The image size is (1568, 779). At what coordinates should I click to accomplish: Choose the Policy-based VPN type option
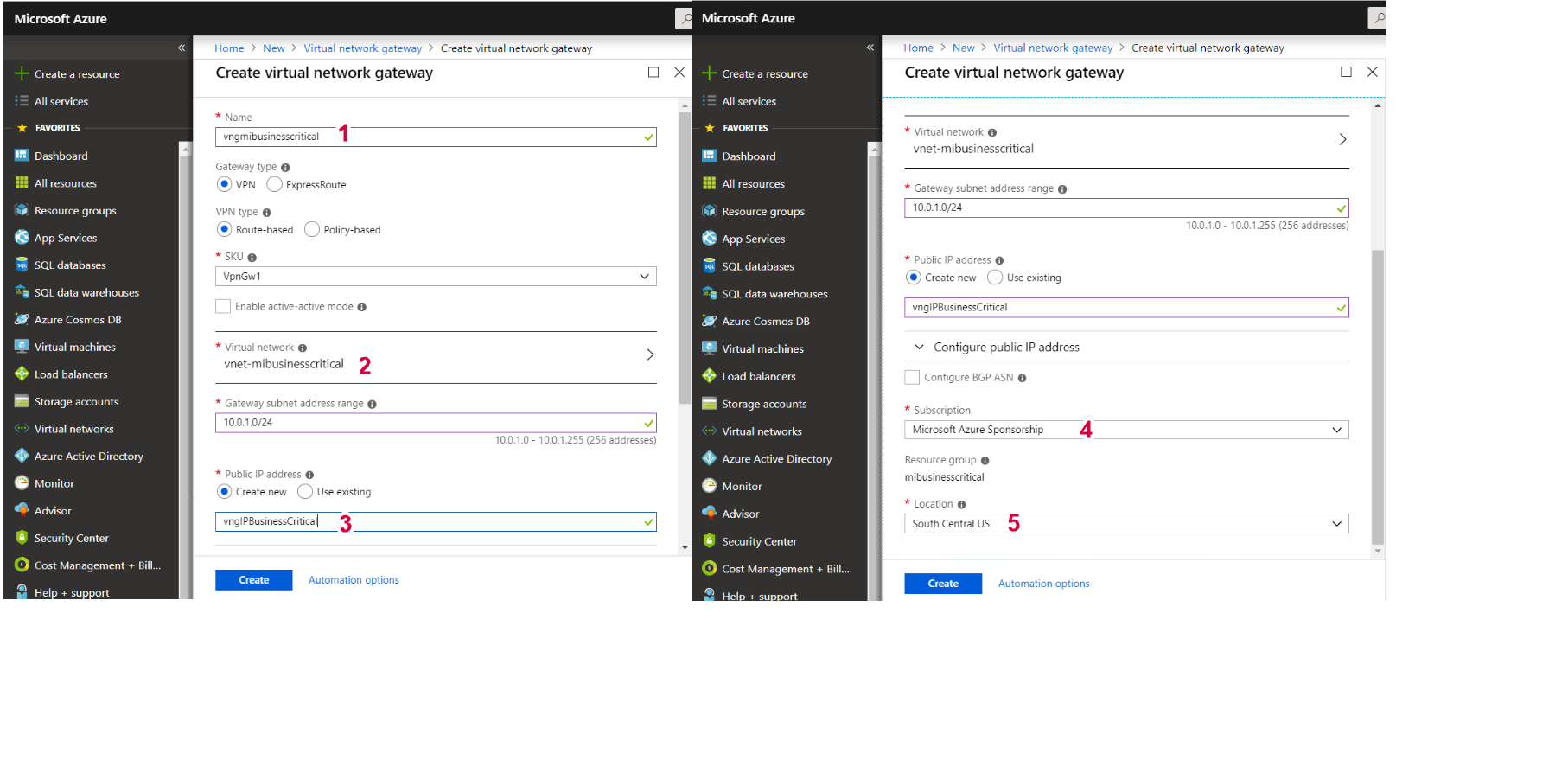pos(312,229)
